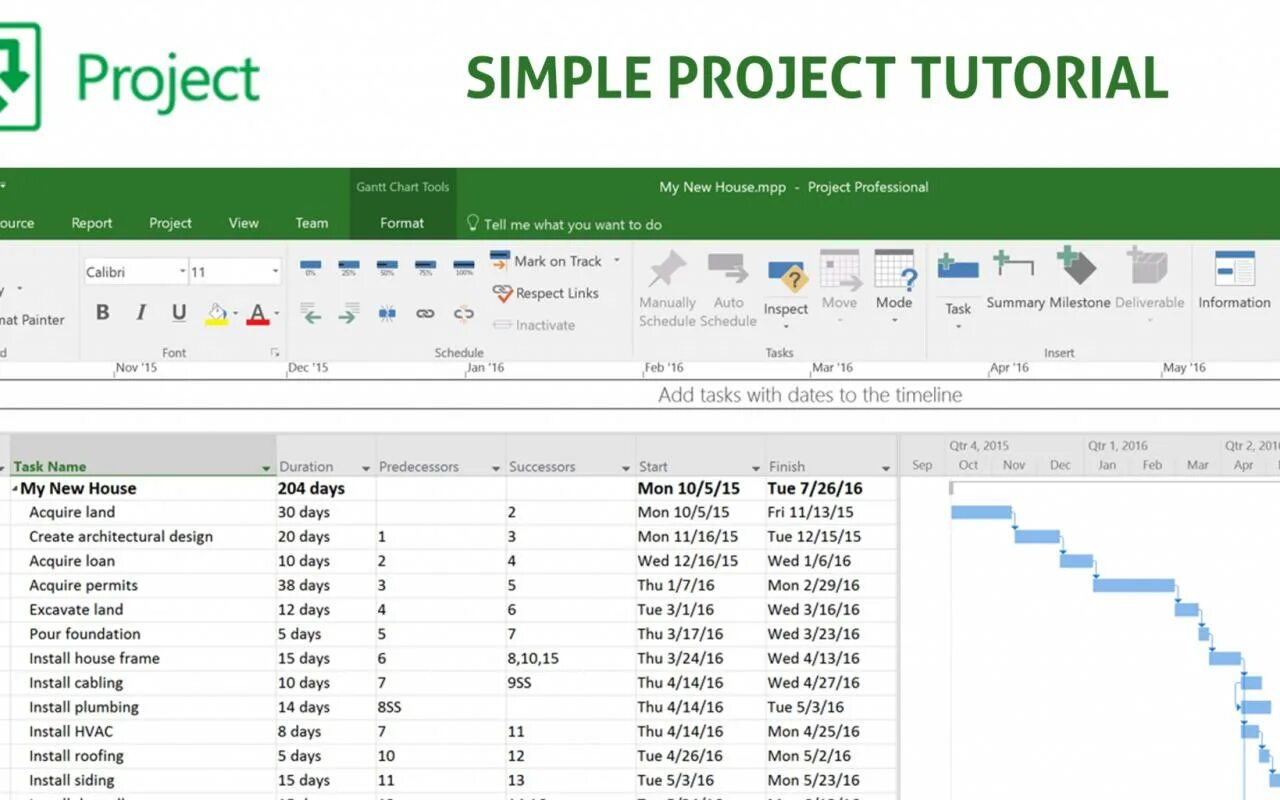Click Add tasks with dates to timeline
Screen dimensions: 1280x800
tap(810, 395)
